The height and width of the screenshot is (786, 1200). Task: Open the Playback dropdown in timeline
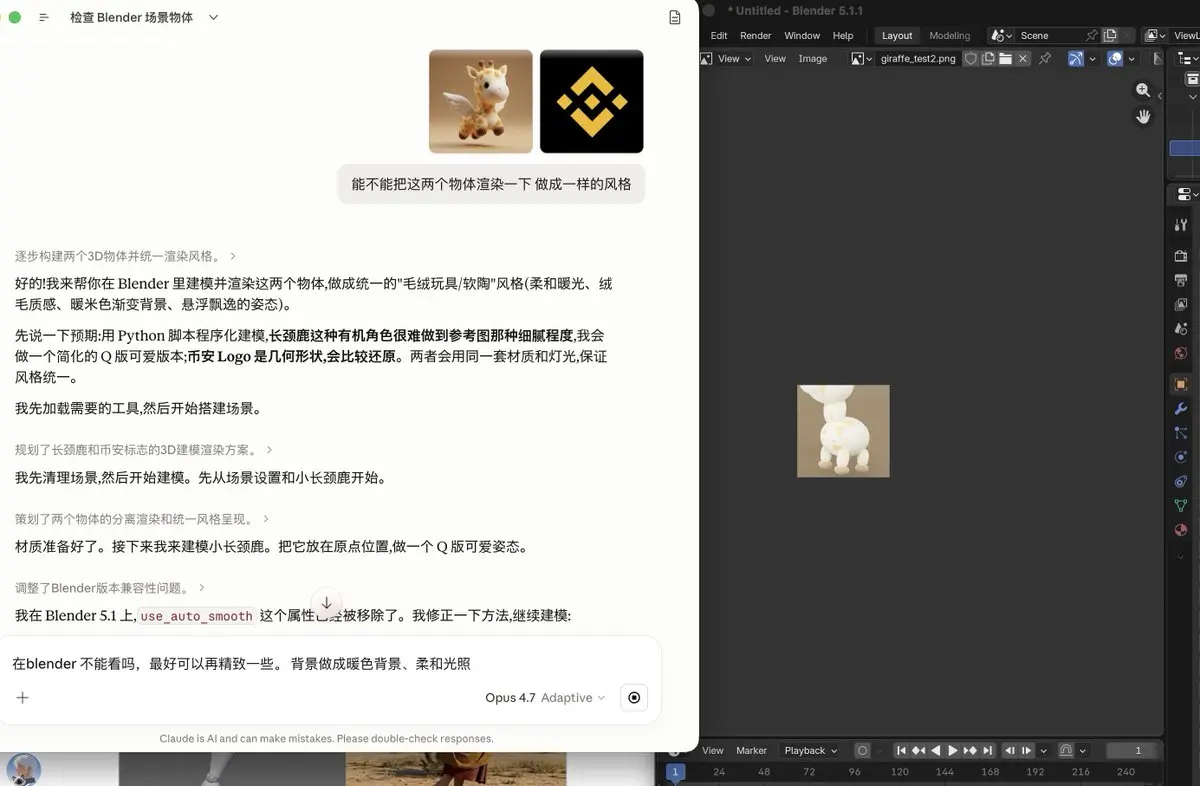810,751
